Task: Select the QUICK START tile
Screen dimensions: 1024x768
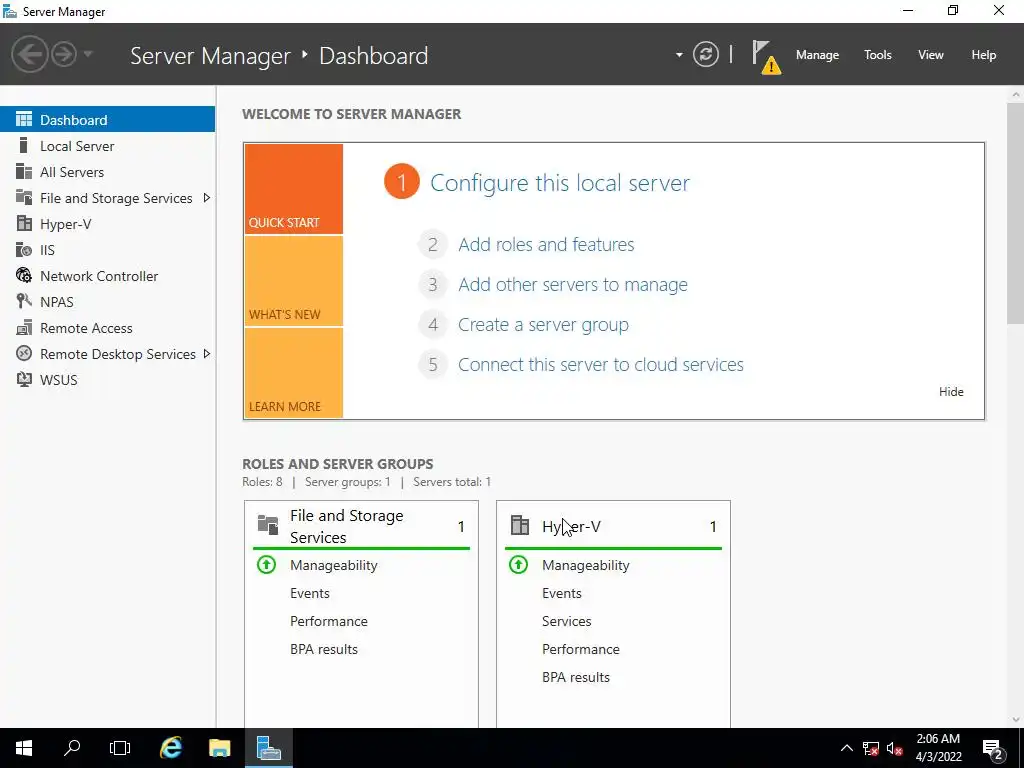Action: click(293, 189)
